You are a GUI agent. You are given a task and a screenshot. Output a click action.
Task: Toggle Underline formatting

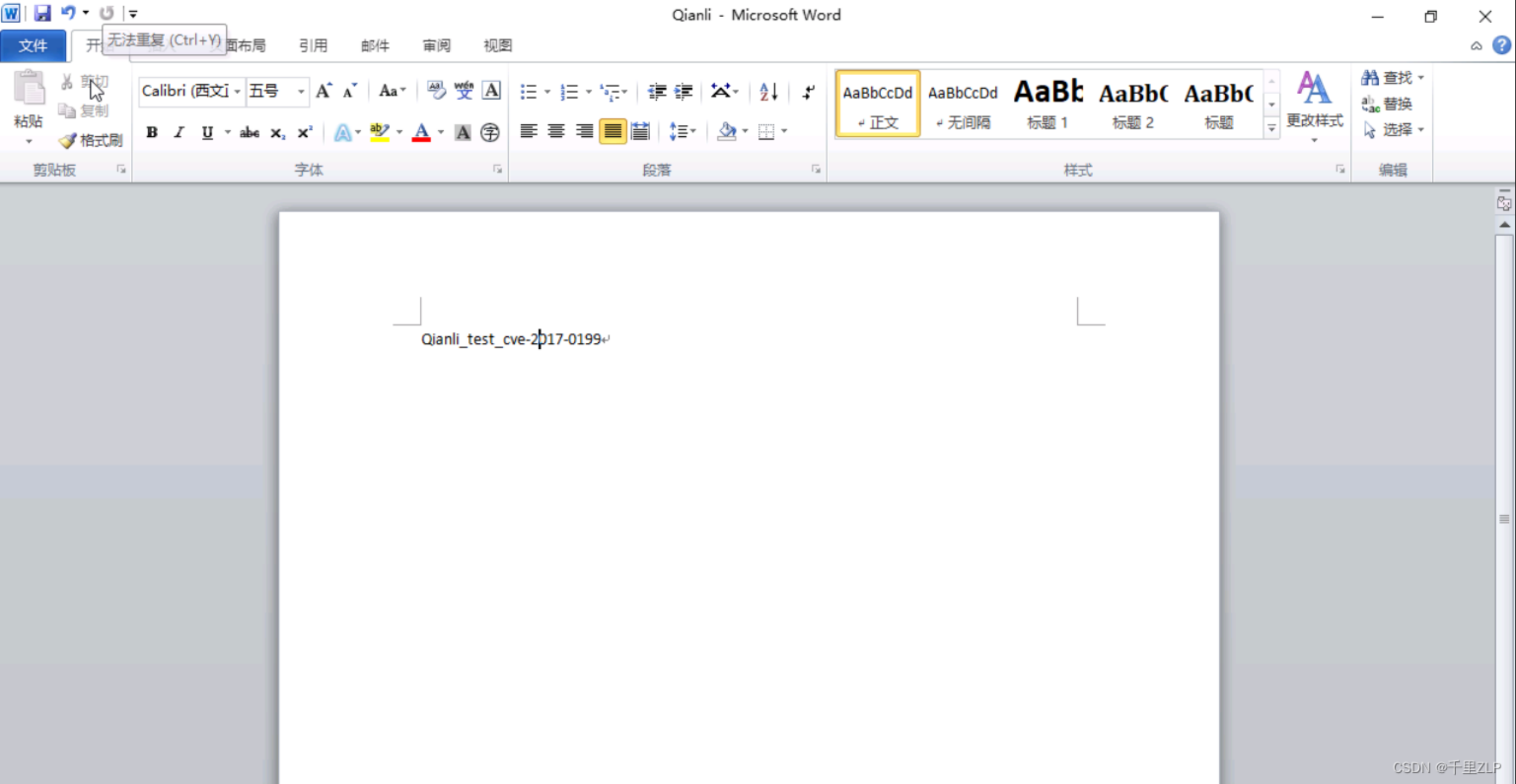[207, 132]
